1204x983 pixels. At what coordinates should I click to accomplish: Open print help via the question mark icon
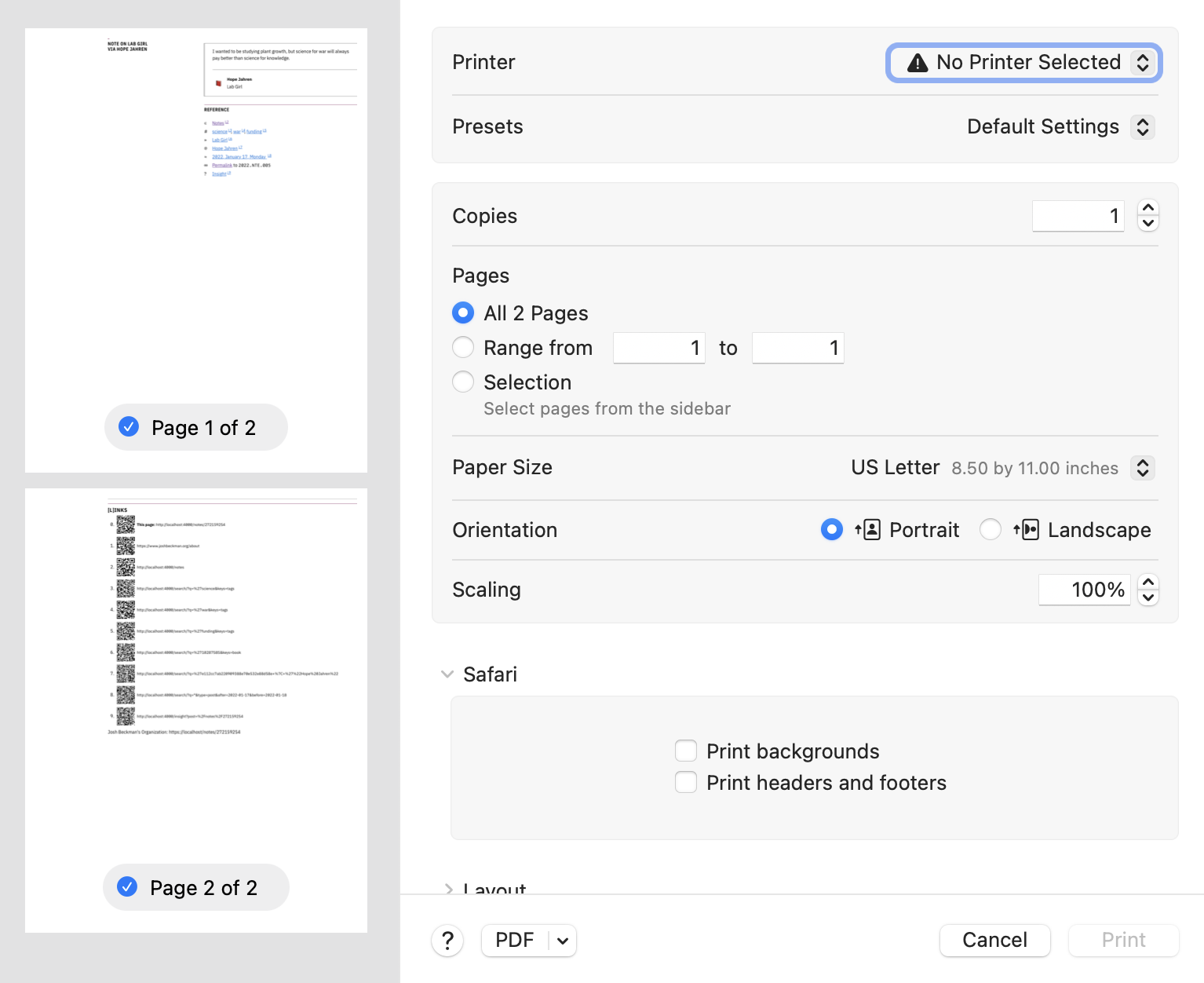[x=447, y=940]
